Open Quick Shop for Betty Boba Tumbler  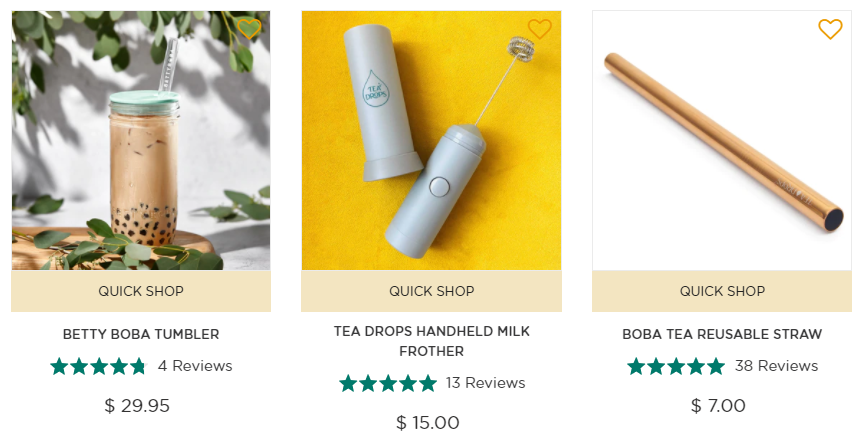coord(141,291)
